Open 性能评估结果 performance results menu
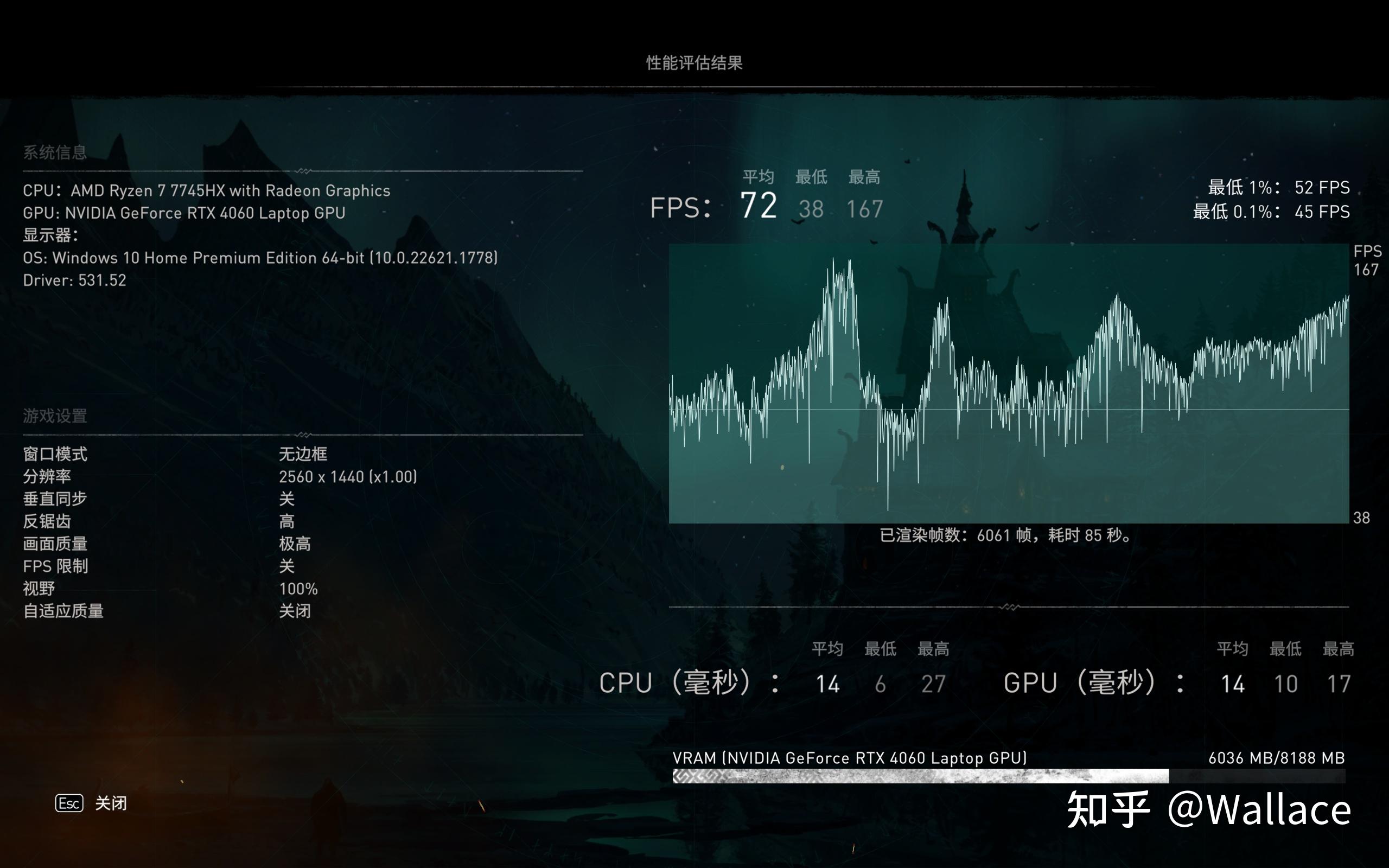 [x=694, y=61]
